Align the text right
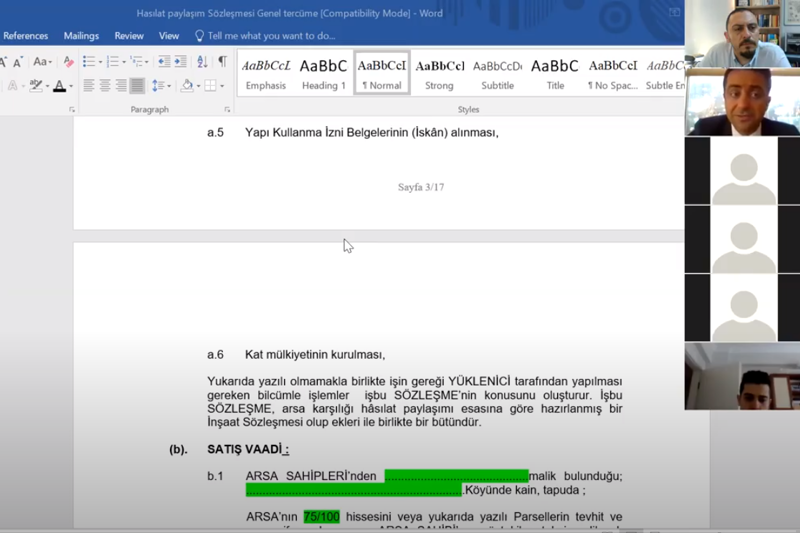Screen dimensions: 800x533 pyautogui.click(x=121, y=86)
